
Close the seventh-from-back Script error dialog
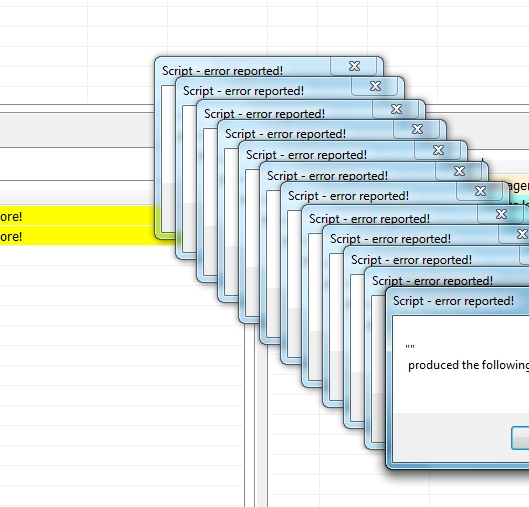479,191
